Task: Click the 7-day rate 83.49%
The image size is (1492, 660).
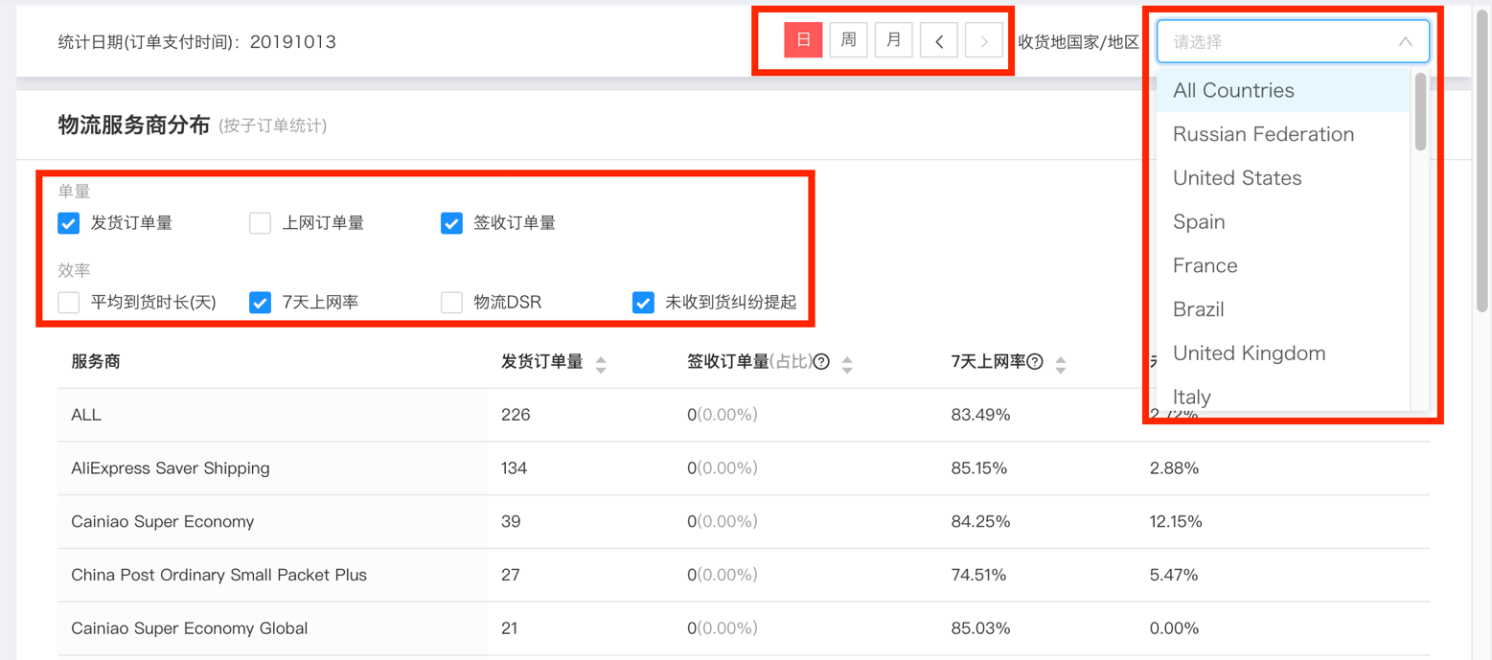Action: click(980, 415)
